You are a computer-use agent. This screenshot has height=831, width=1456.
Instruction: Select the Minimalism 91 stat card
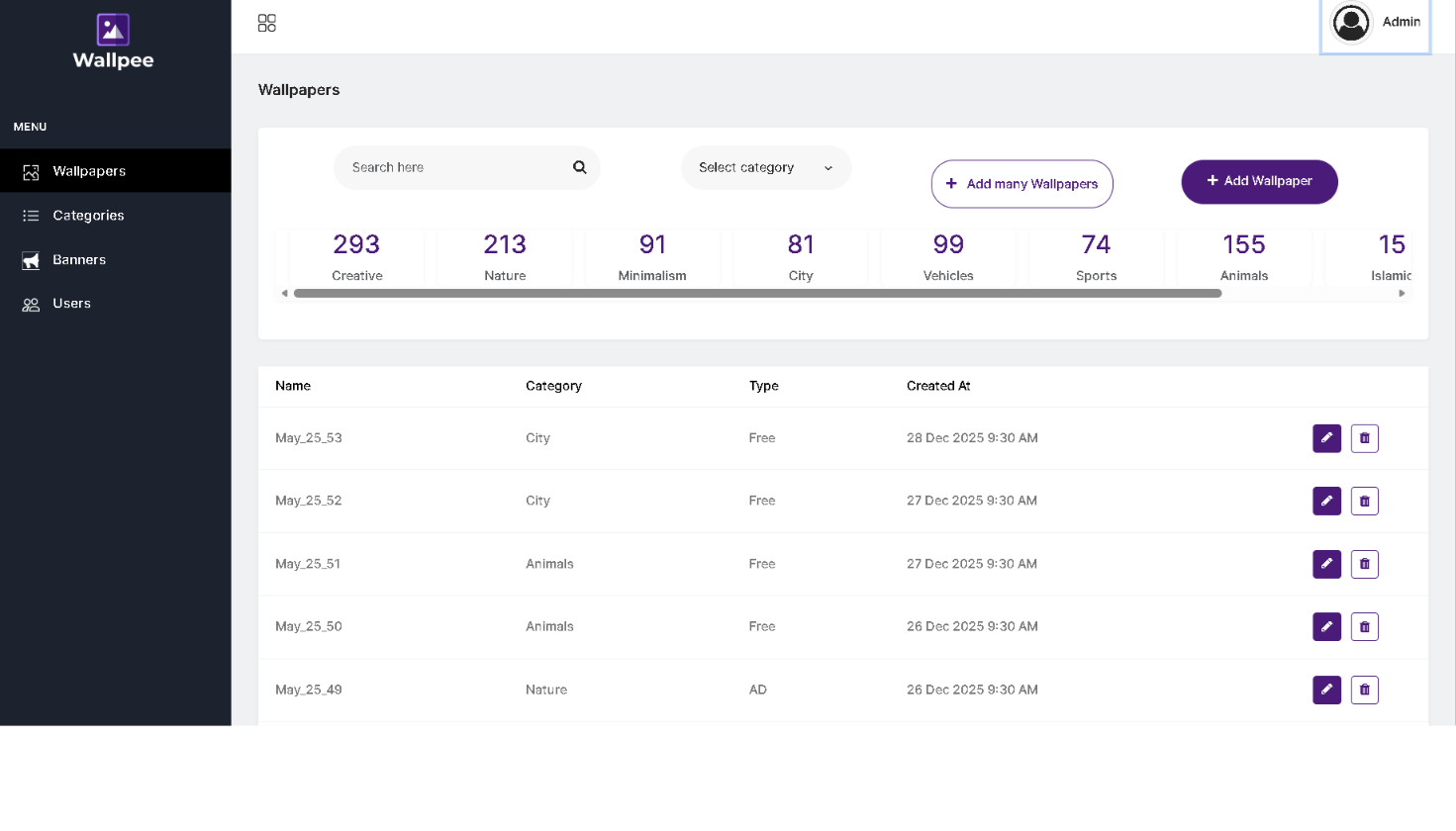click(x=652, y=257)
